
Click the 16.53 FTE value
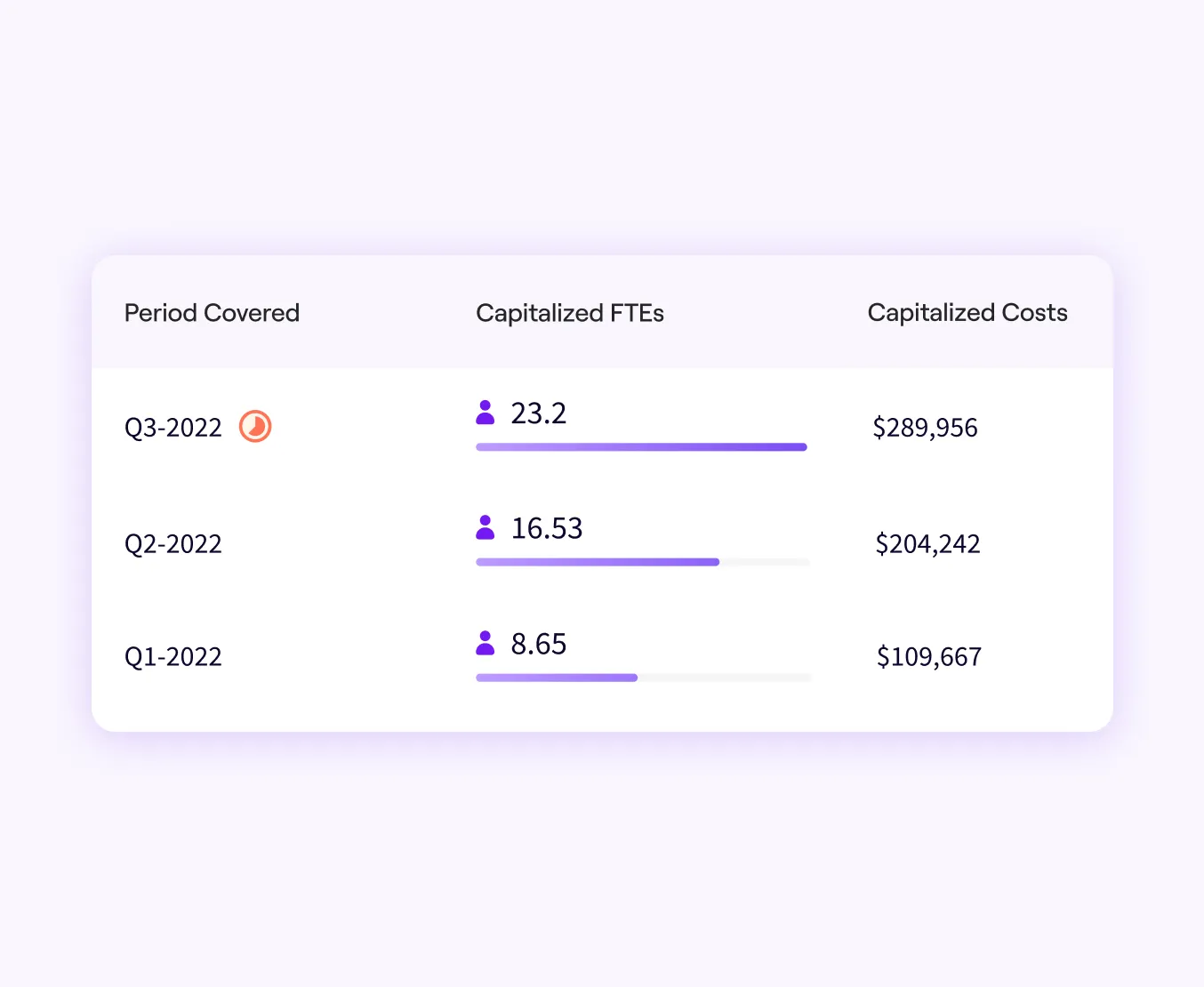[x=547, y=528]
